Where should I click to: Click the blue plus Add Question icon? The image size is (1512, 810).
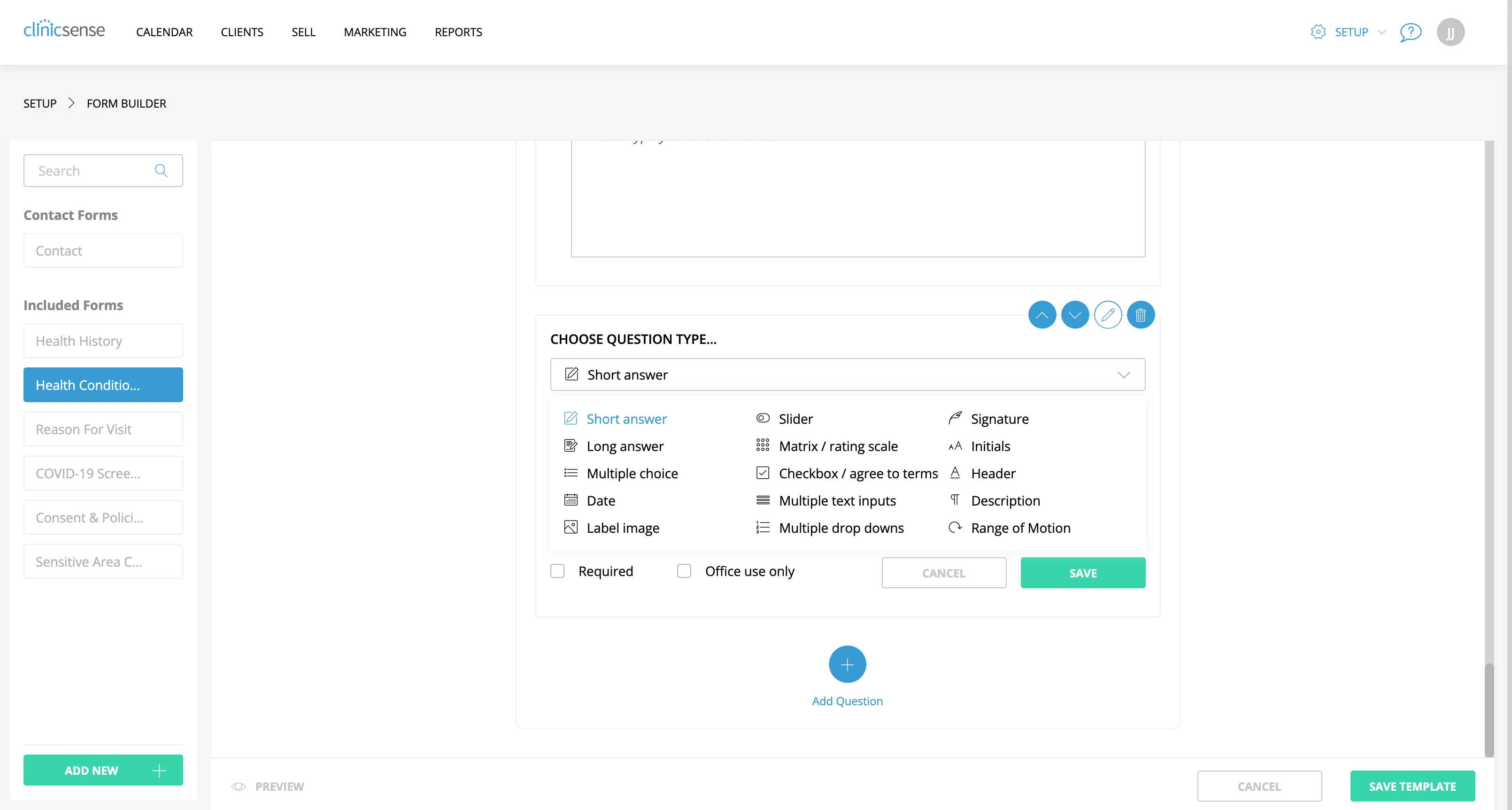[847, 664]
